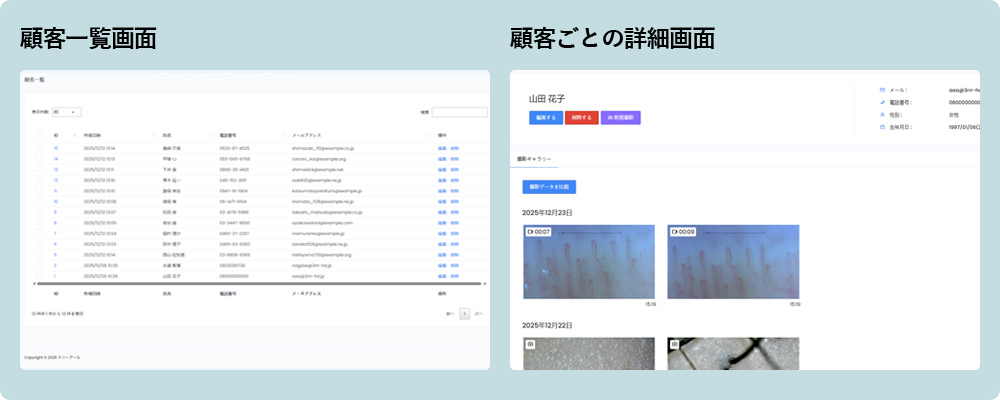Click into the 検索 search field

[x=459, y=112]
